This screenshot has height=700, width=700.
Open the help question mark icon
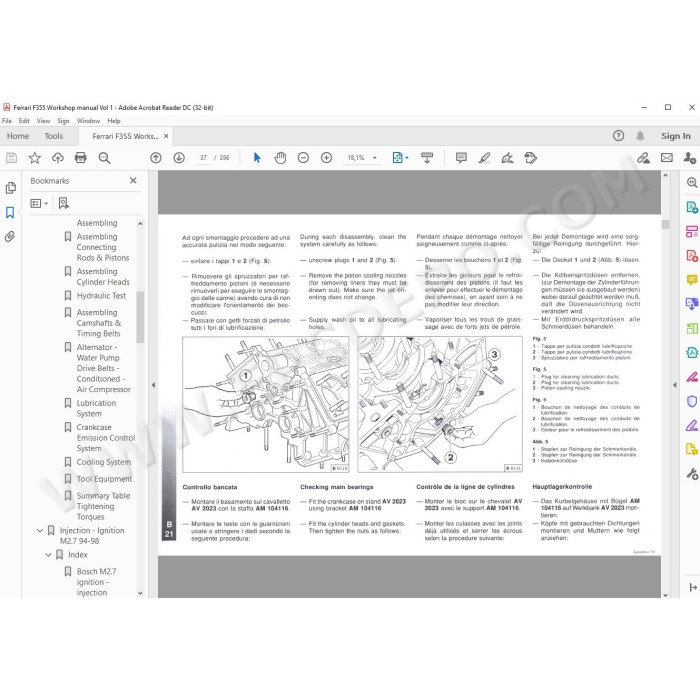[618, 136]
